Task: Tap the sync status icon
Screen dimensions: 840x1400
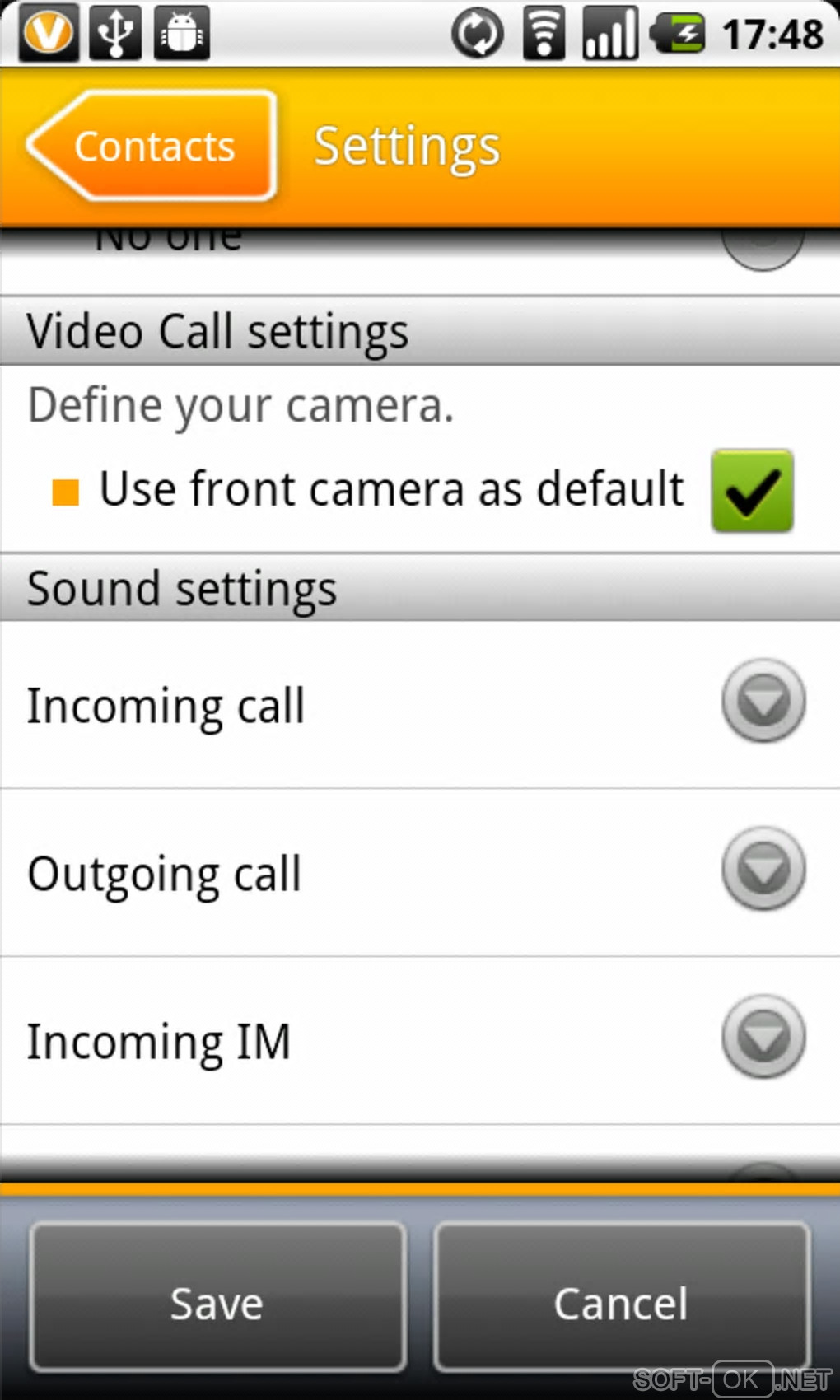Action: pos(478,35)
